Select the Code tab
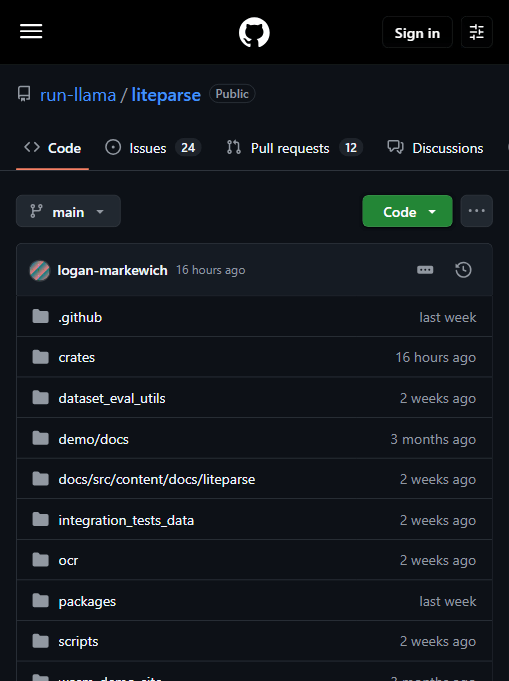 coord(53,148)
